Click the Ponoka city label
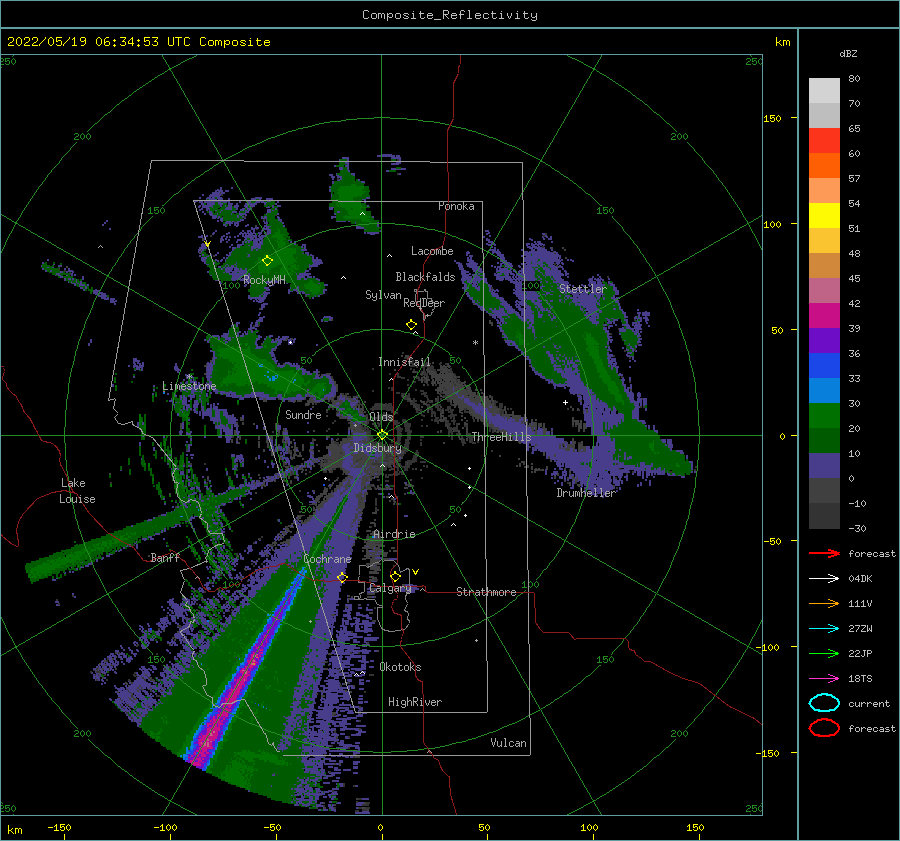 456,206
